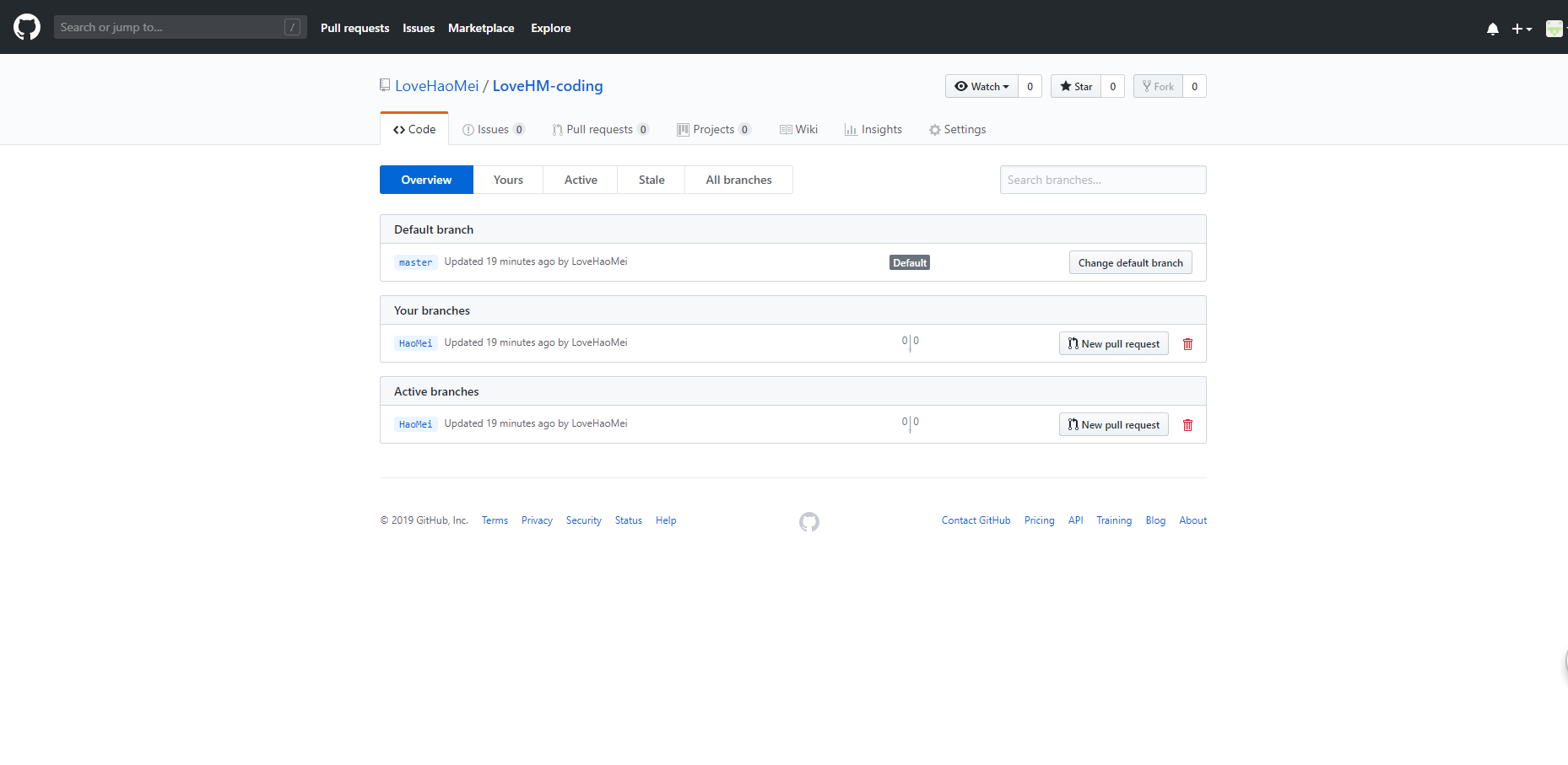Open Pull requests in top navigation
The image size is (1568, 765).
pos(355,28)
